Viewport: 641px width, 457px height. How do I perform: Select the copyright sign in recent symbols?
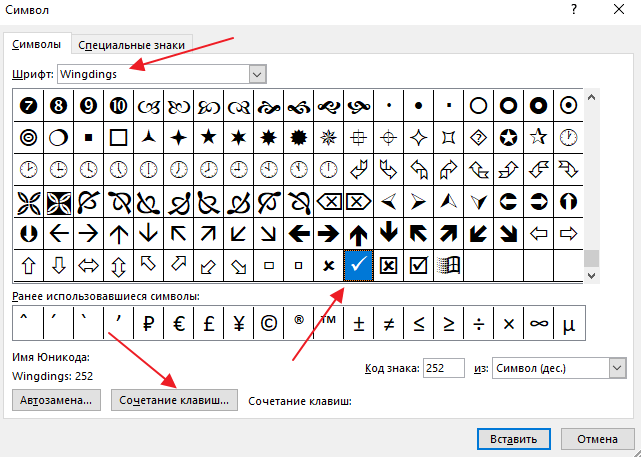coord(268,323)
